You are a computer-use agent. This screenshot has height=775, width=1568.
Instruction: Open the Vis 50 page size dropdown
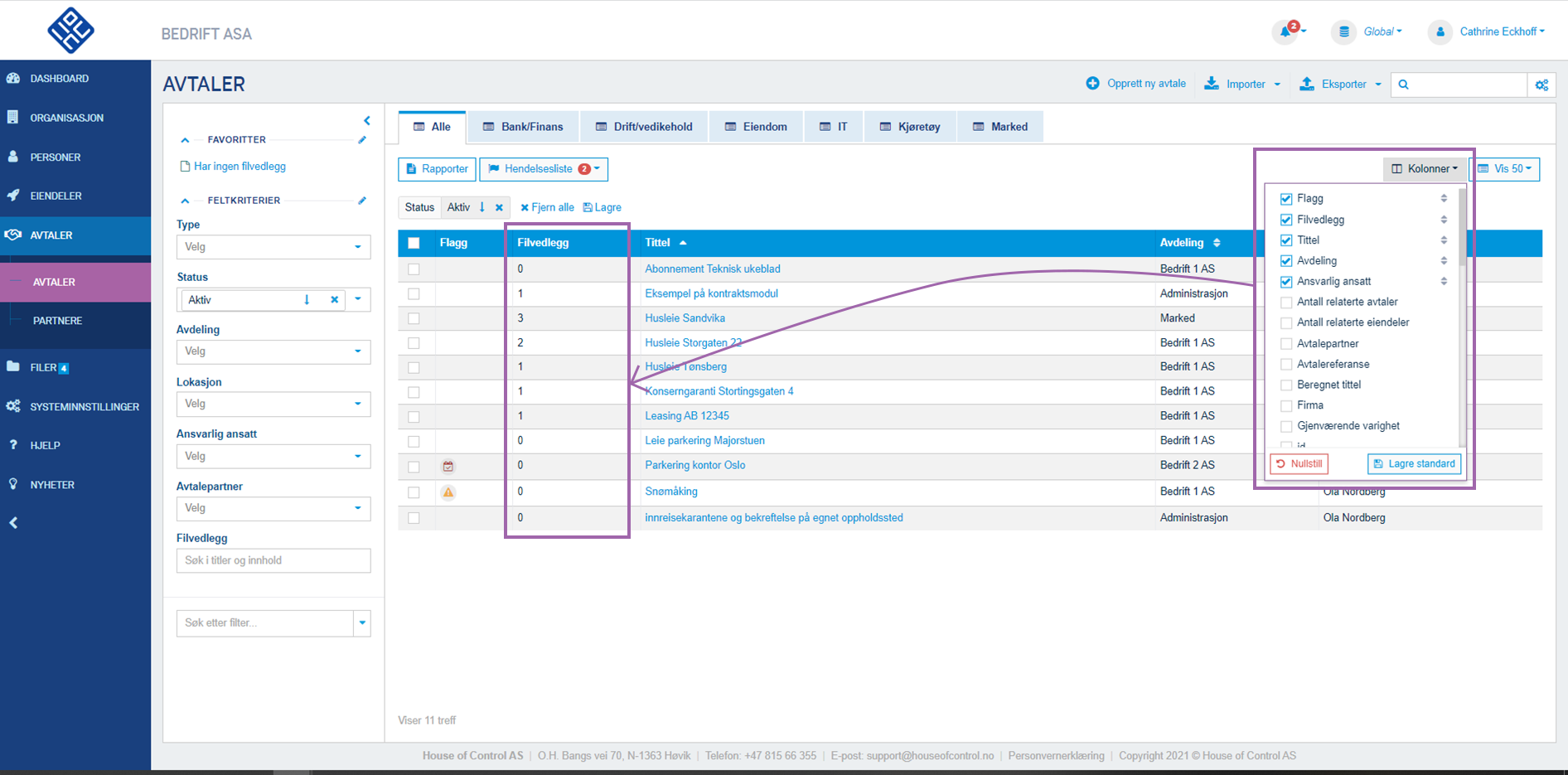[x=1505, y=169]
